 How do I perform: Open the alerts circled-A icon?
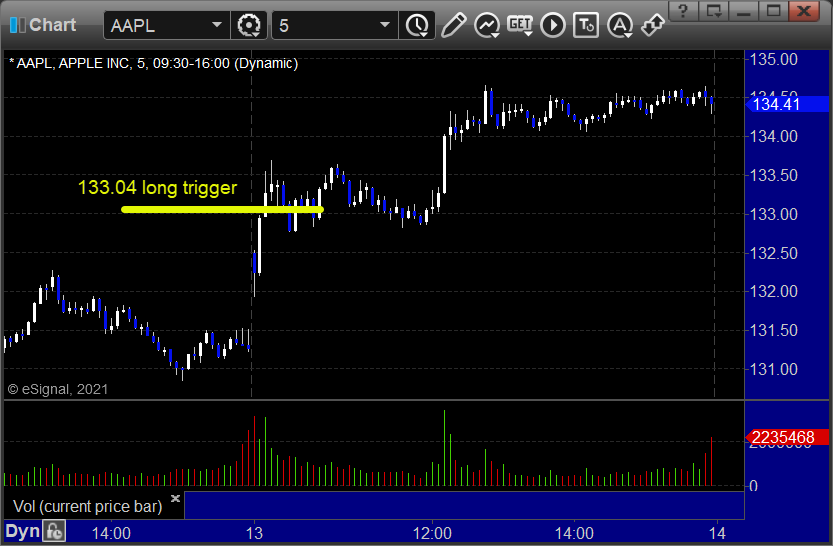point(619,25)
